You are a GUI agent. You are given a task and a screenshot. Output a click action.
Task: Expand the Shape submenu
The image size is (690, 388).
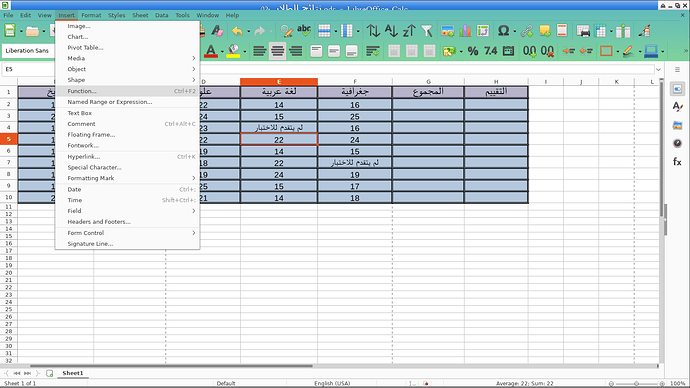click(128, 80)
